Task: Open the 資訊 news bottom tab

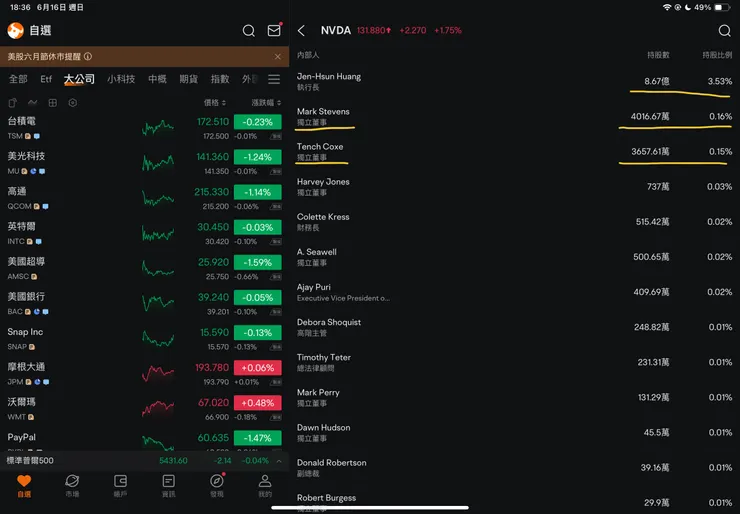Action: [168, 486]
